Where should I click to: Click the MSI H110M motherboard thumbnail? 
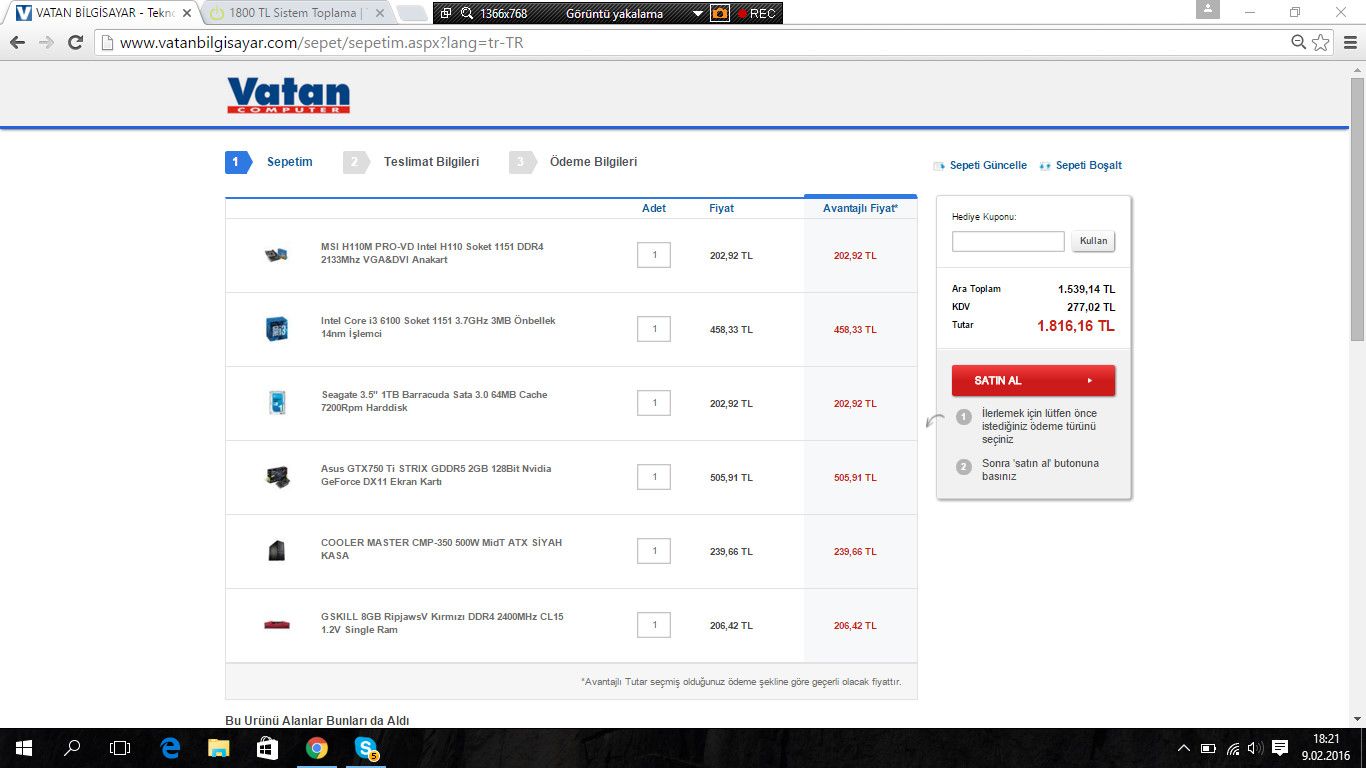276,255
